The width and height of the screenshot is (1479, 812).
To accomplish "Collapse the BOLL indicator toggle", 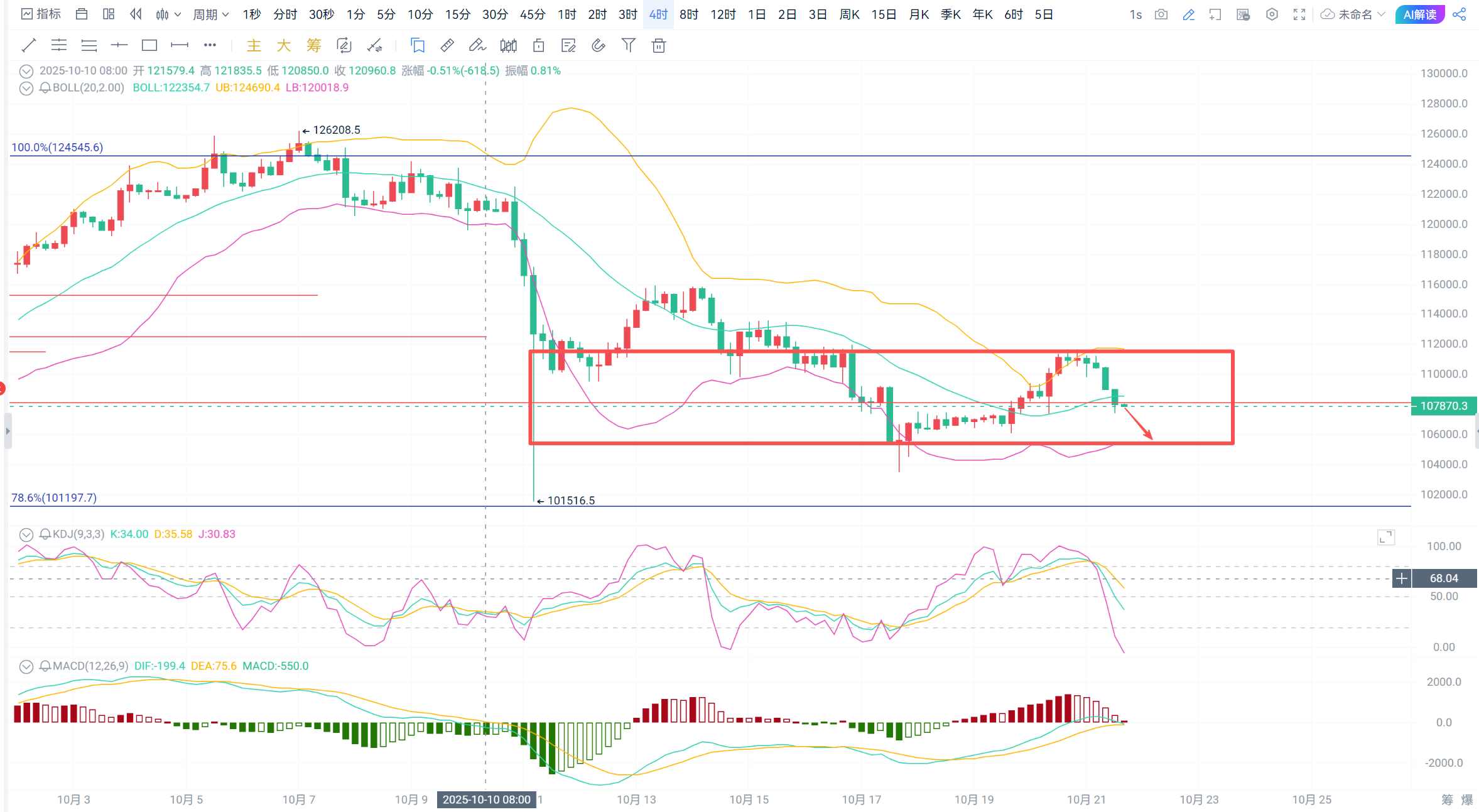I will 26,88.
